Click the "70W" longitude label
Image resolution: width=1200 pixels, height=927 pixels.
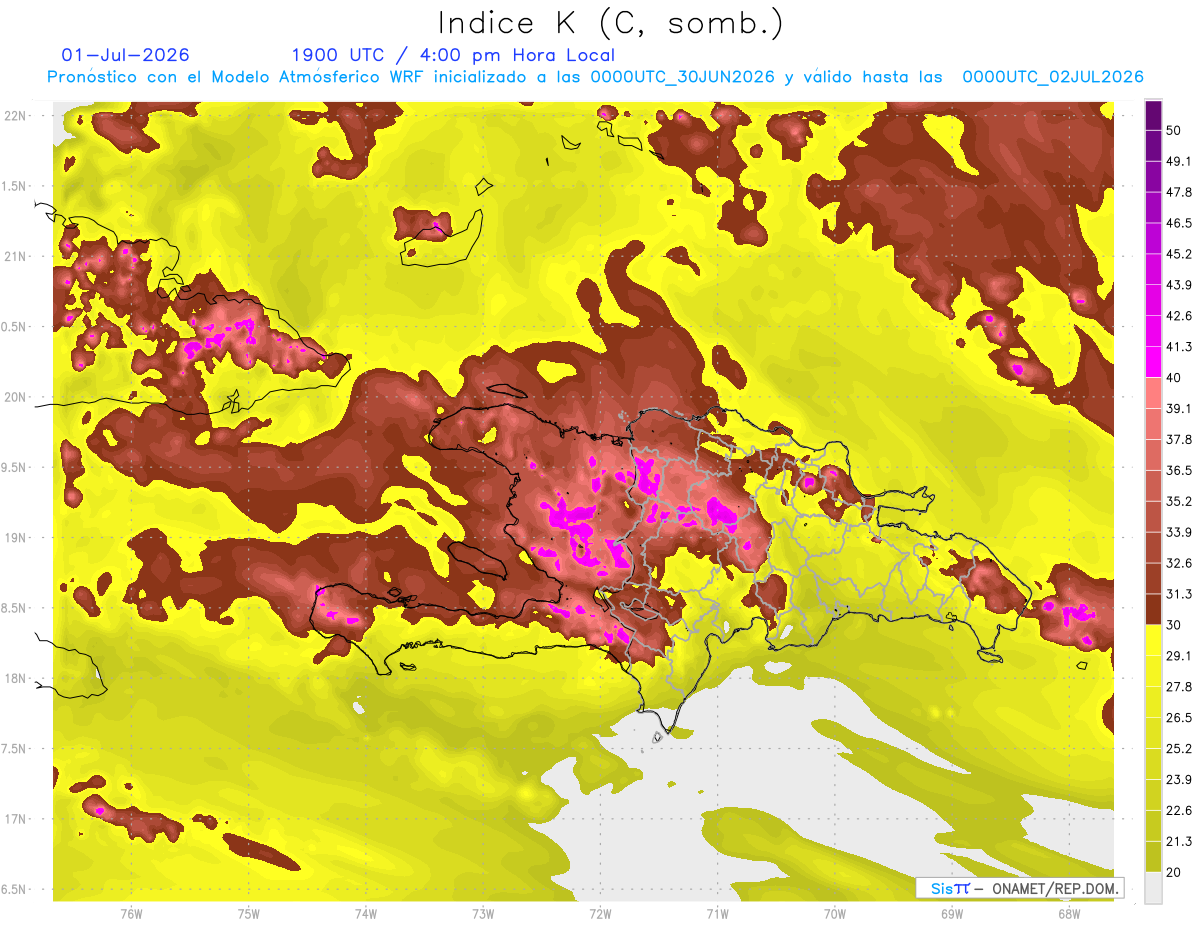[834, 914]
